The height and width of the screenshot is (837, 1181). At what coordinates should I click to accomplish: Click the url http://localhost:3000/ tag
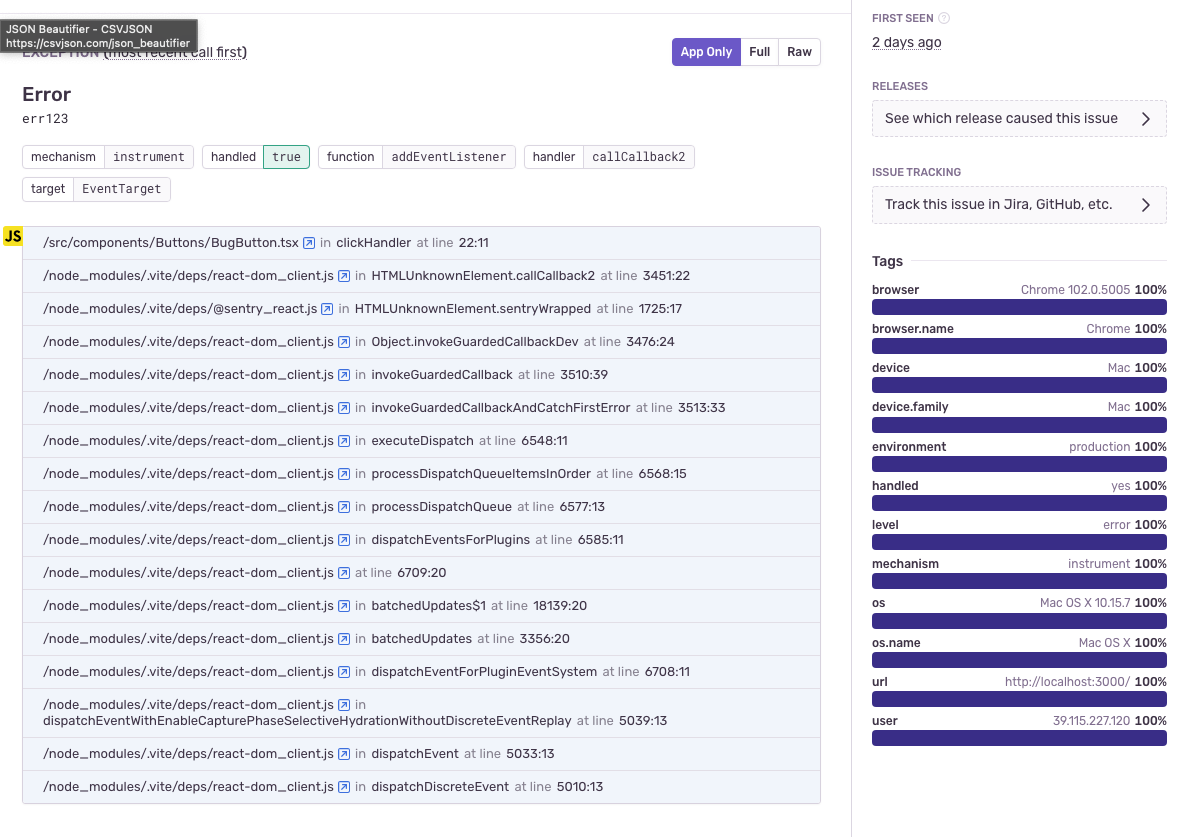[x=1018, y=698]
